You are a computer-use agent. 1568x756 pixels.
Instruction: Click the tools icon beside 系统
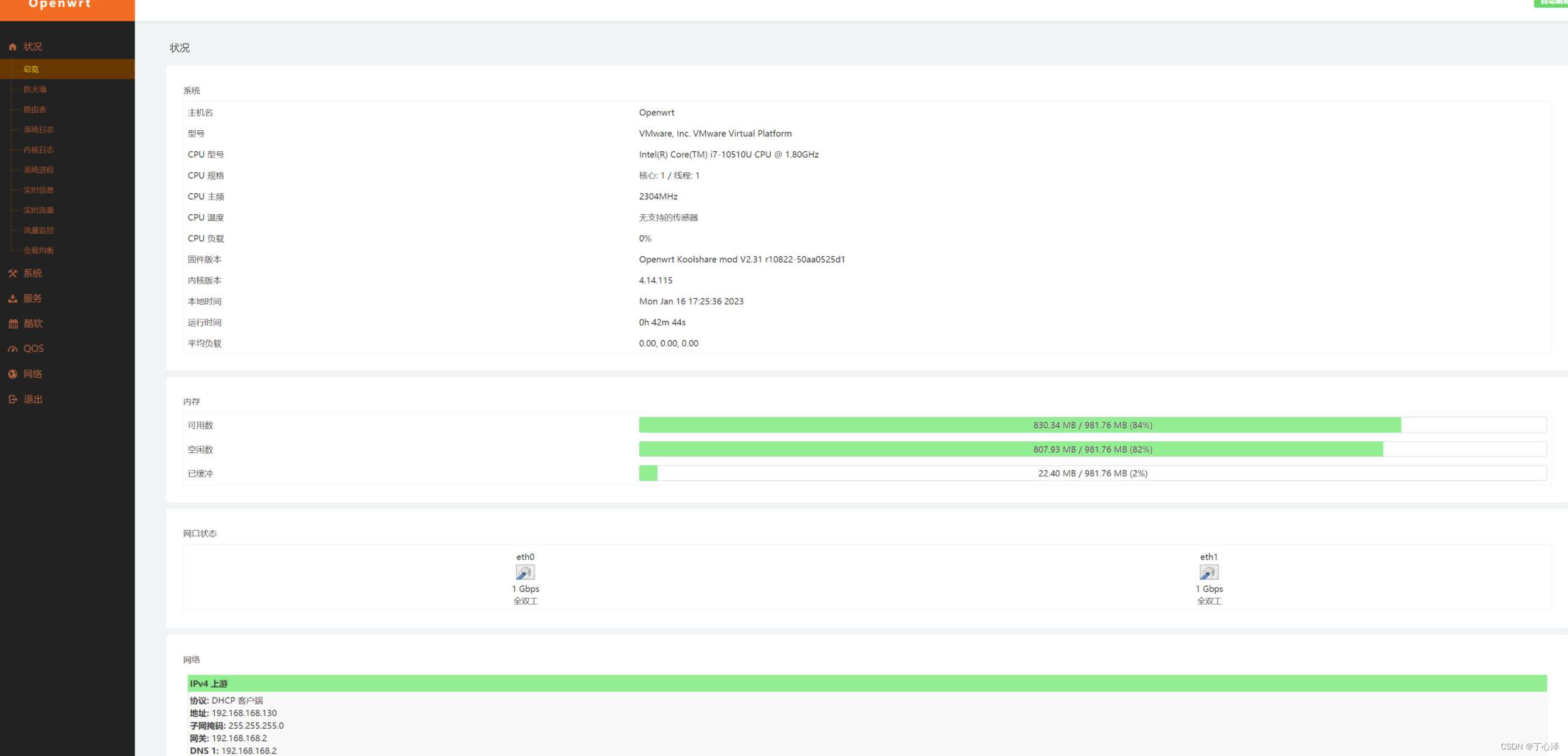[x=12, y=273]
